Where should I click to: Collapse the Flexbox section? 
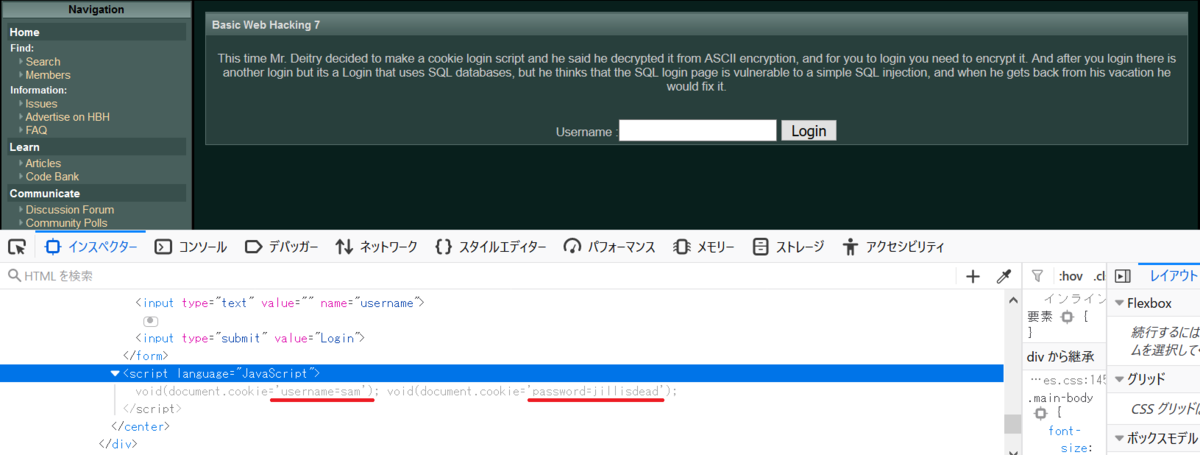pos(1119,303)
